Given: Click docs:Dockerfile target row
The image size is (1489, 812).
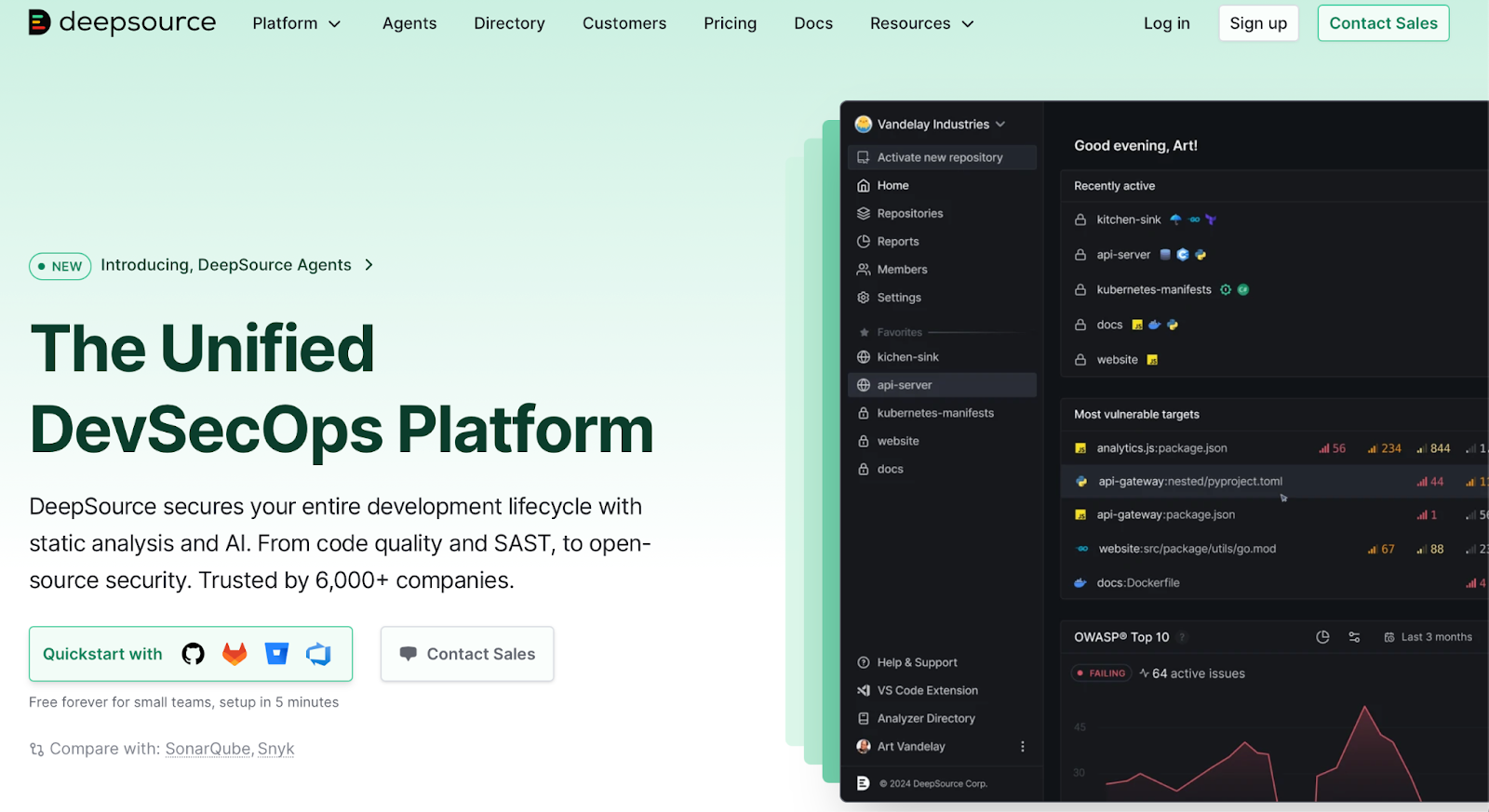Looking at the screenshot, I should point(1275,583).
